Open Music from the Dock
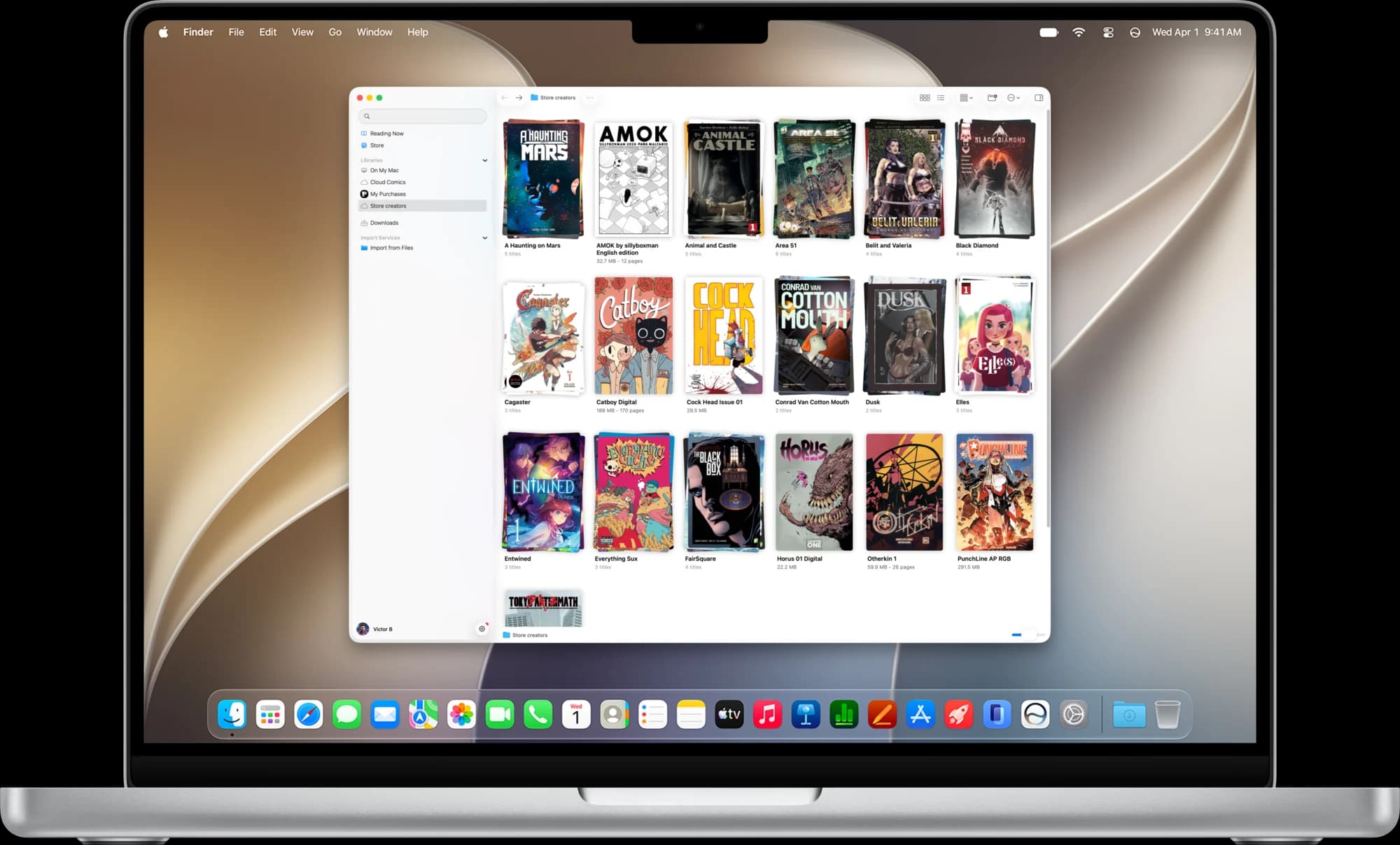1400x845 pixels. [767, 715]
